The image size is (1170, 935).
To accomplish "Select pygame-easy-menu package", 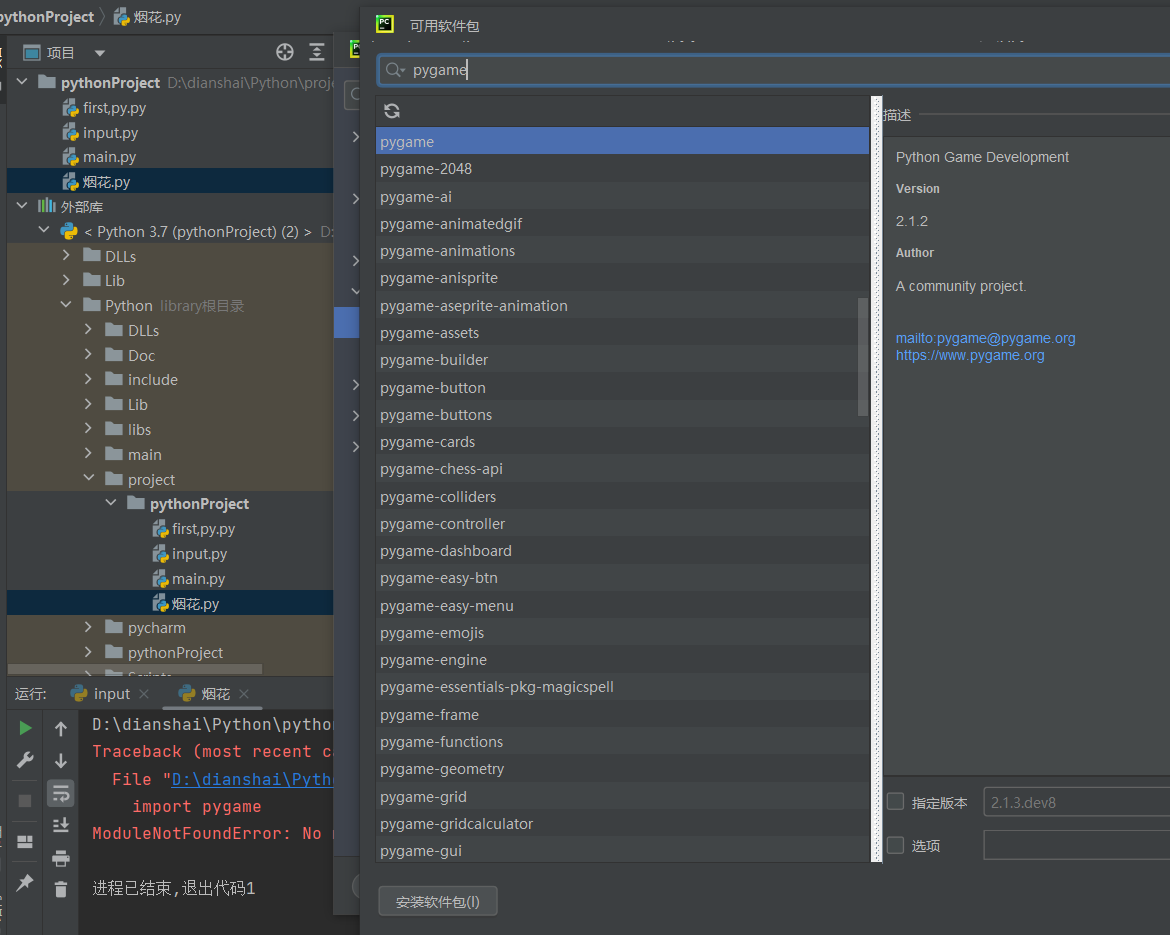I will click(622, 605).
